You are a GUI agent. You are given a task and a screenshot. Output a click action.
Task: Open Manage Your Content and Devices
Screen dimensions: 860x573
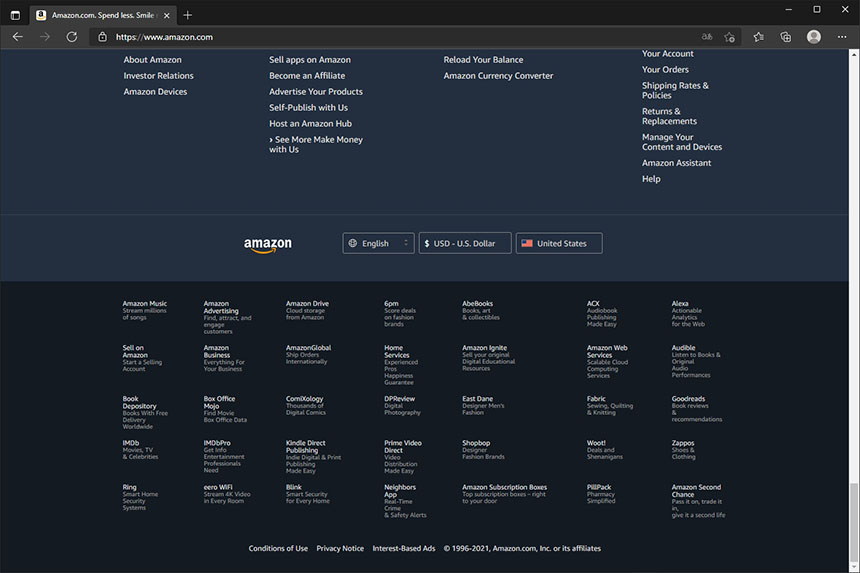click(x=682, y=142)
